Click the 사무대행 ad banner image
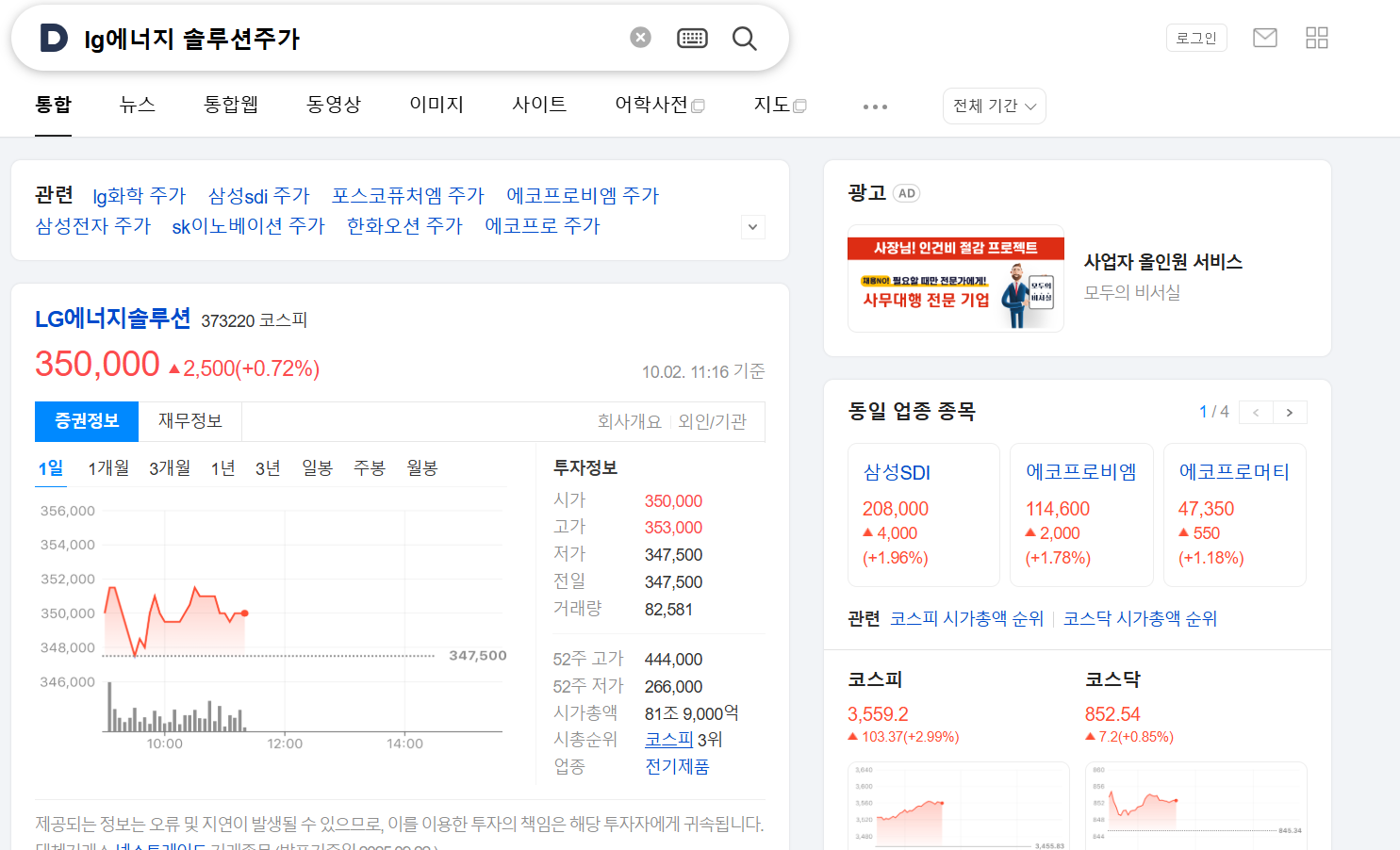The width and height of the screenshot is (1400, 850). tap(956, 279)
